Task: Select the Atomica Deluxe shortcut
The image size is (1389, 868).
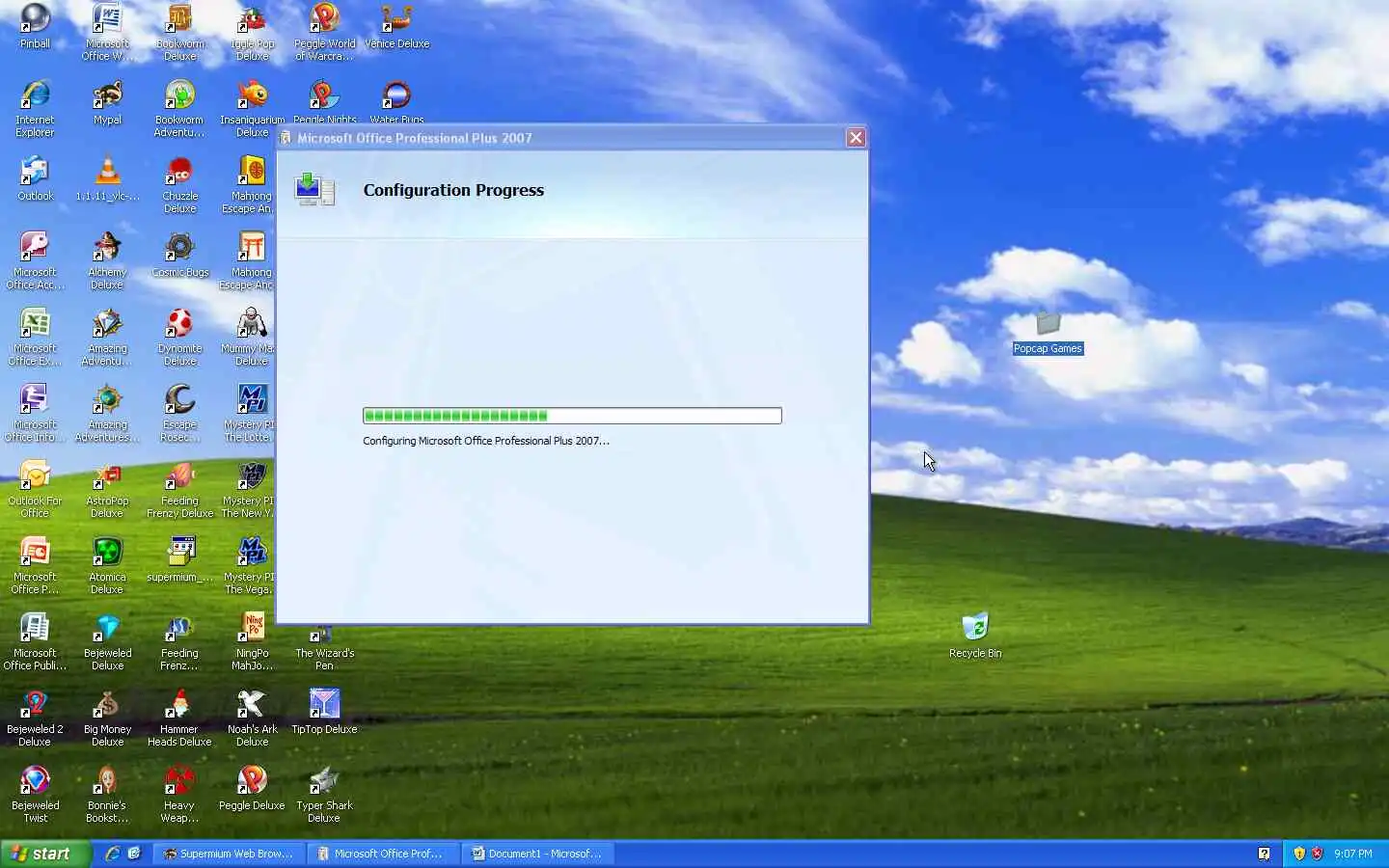Action: pyautogui.click(x=107, y=566)
